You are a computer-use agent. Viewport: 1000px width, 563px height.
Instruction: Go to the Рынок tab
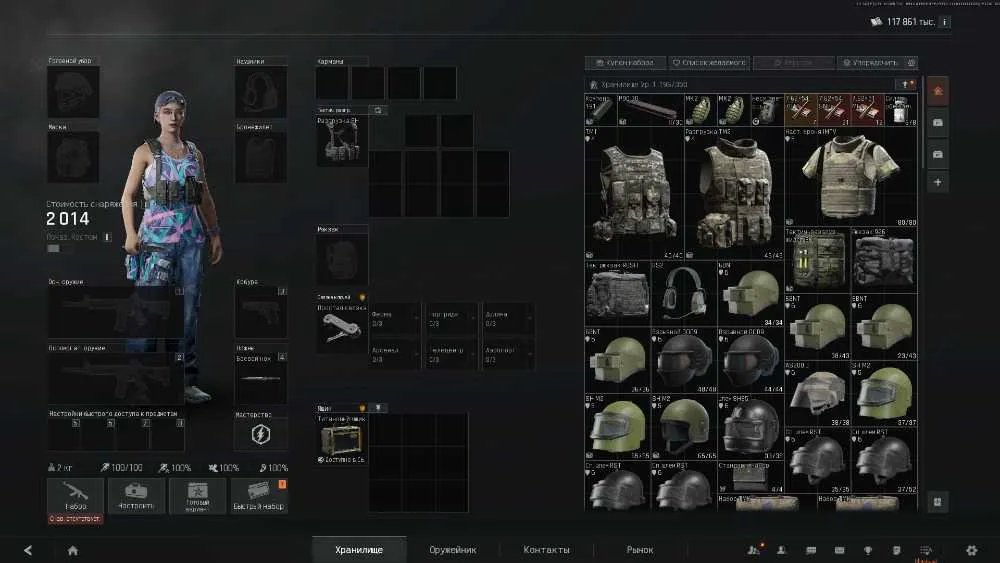click(640, 550)
